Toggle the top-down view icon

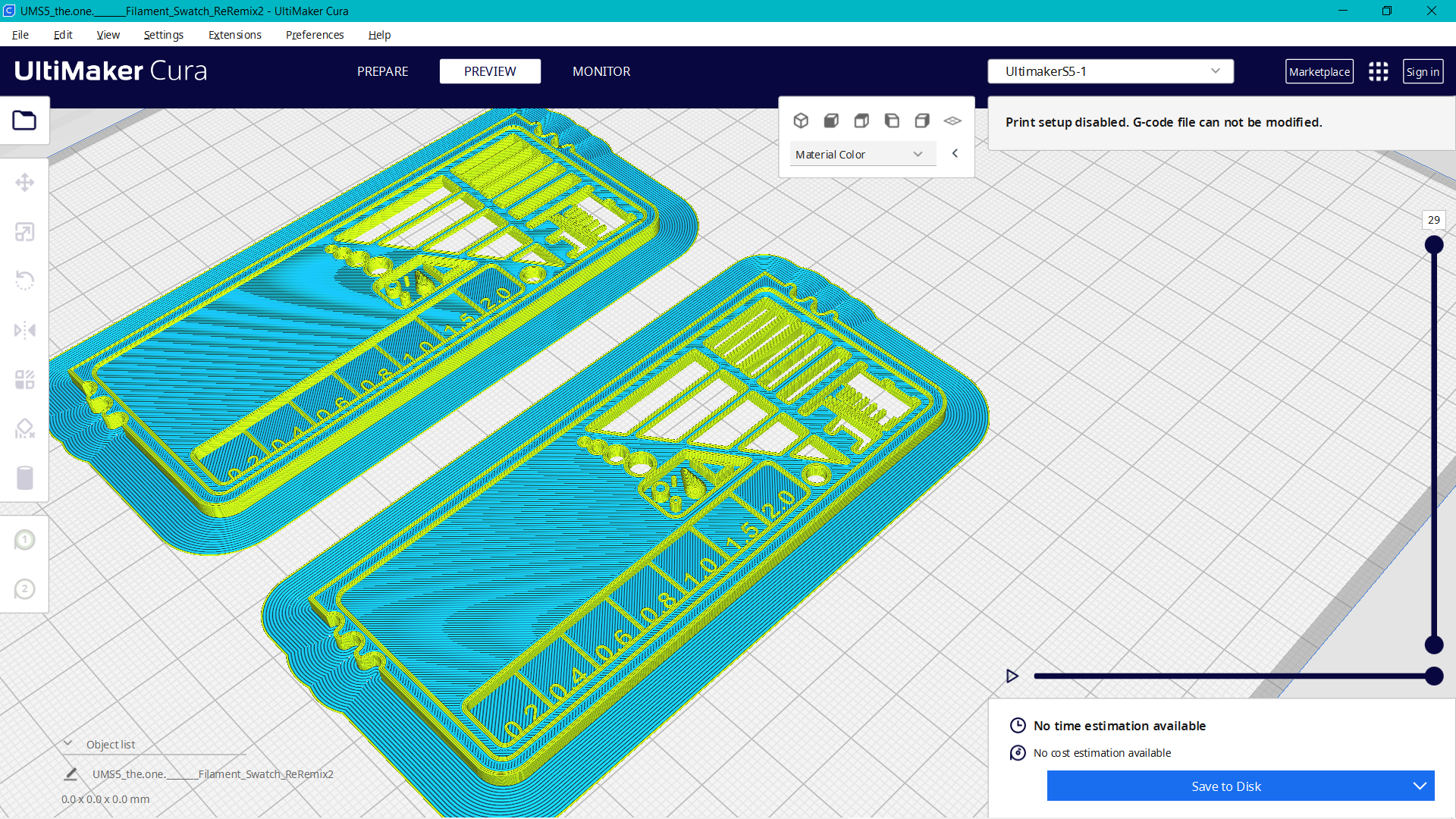[861, 120]
